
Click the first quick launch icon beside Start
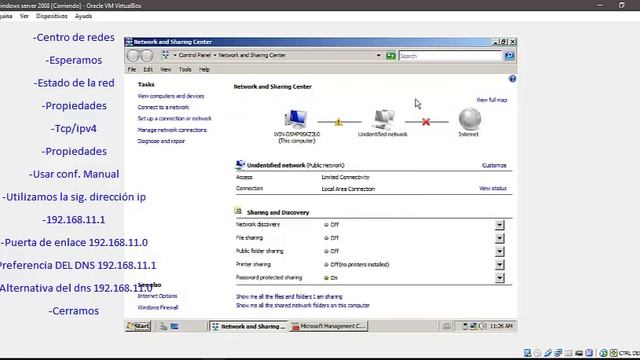click(x=163, y=326)
